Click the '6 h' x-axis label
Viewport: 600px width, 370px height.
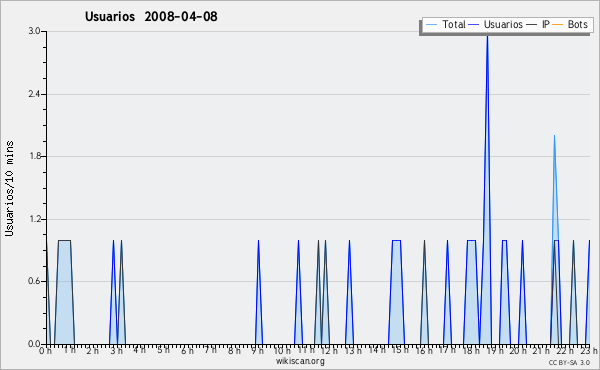click(188, 350)
